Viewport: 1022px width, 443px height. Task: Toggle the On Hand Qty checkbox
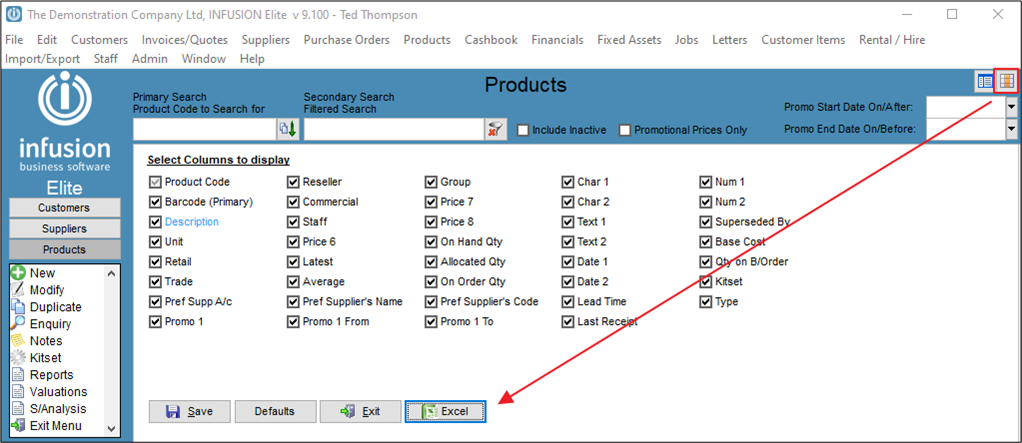point(430,242)
